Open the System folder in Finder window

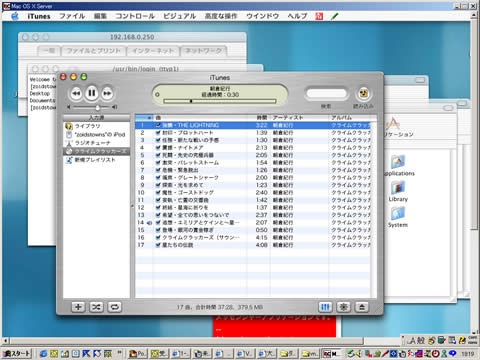(398, 217)
